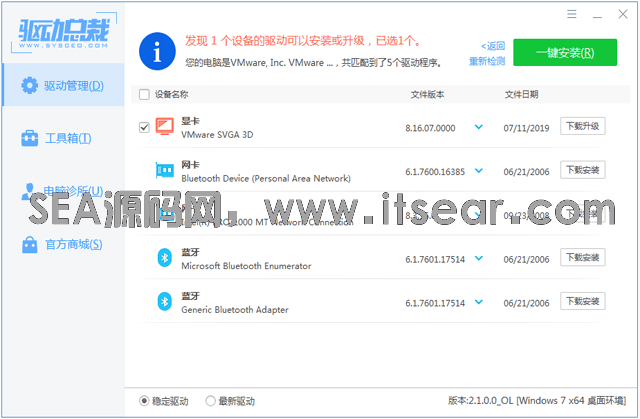Click version 6.1.7600.16385
The image size is (640, 419).
pyautogui.click(x=435, y=172)
